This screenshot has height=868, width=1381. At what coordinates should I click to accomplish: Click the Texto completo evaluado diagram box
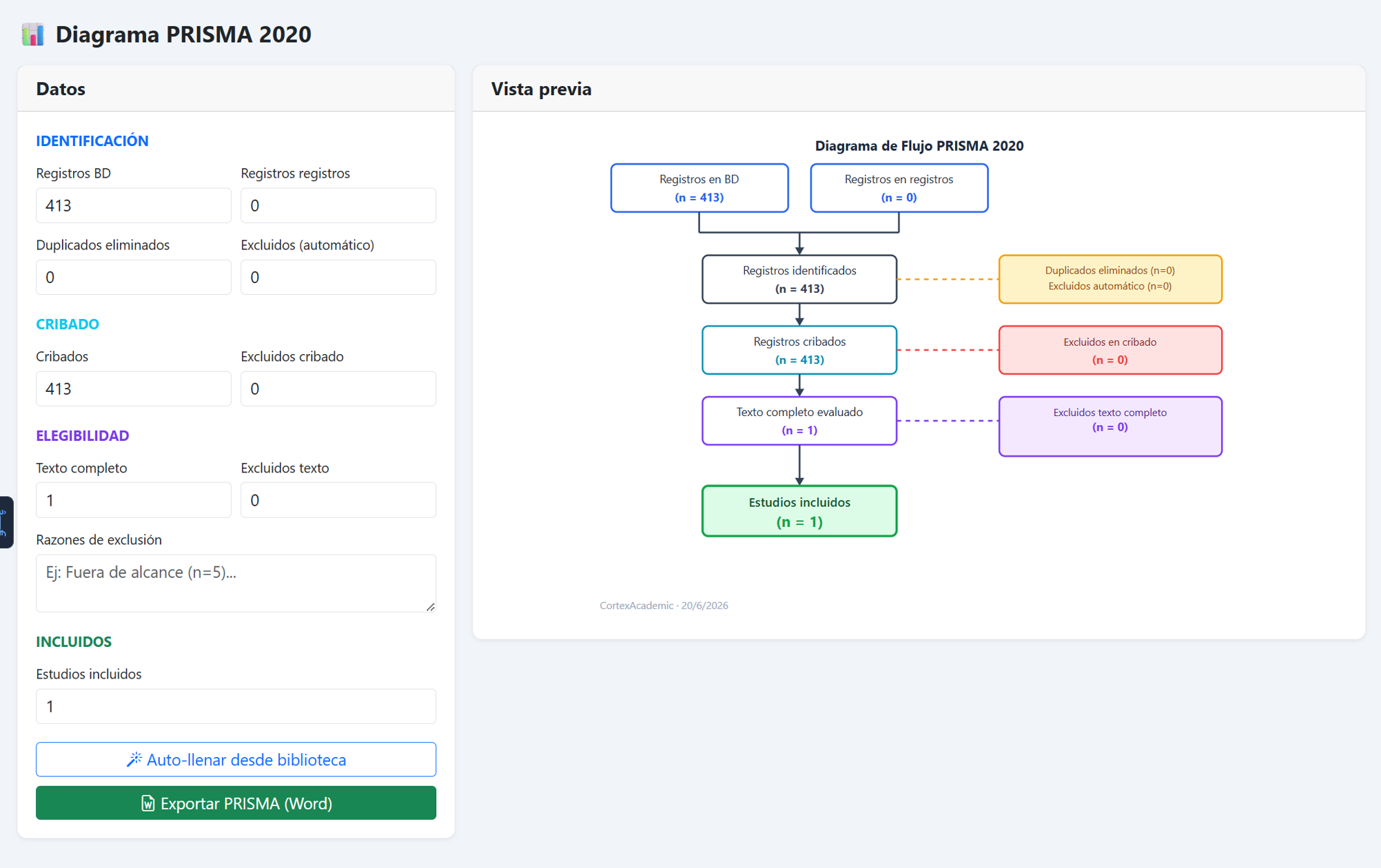(799, 421)
